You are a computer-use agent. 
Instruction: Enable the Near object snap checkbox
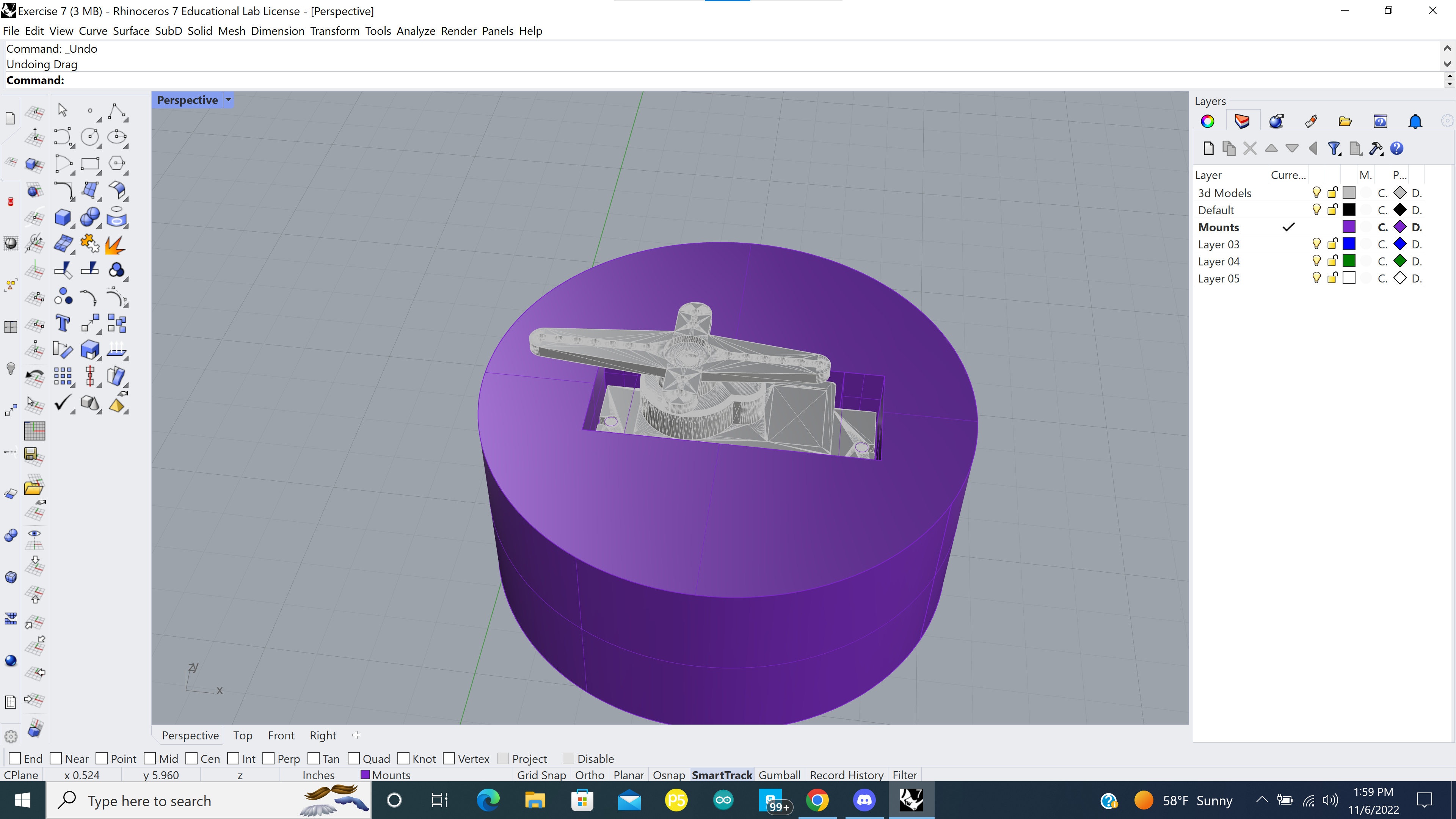point(55,758)
